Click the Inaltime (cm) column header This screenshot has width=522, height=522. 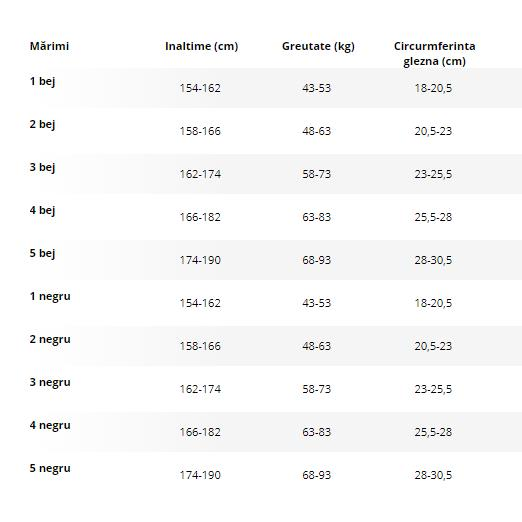(202, 46)
